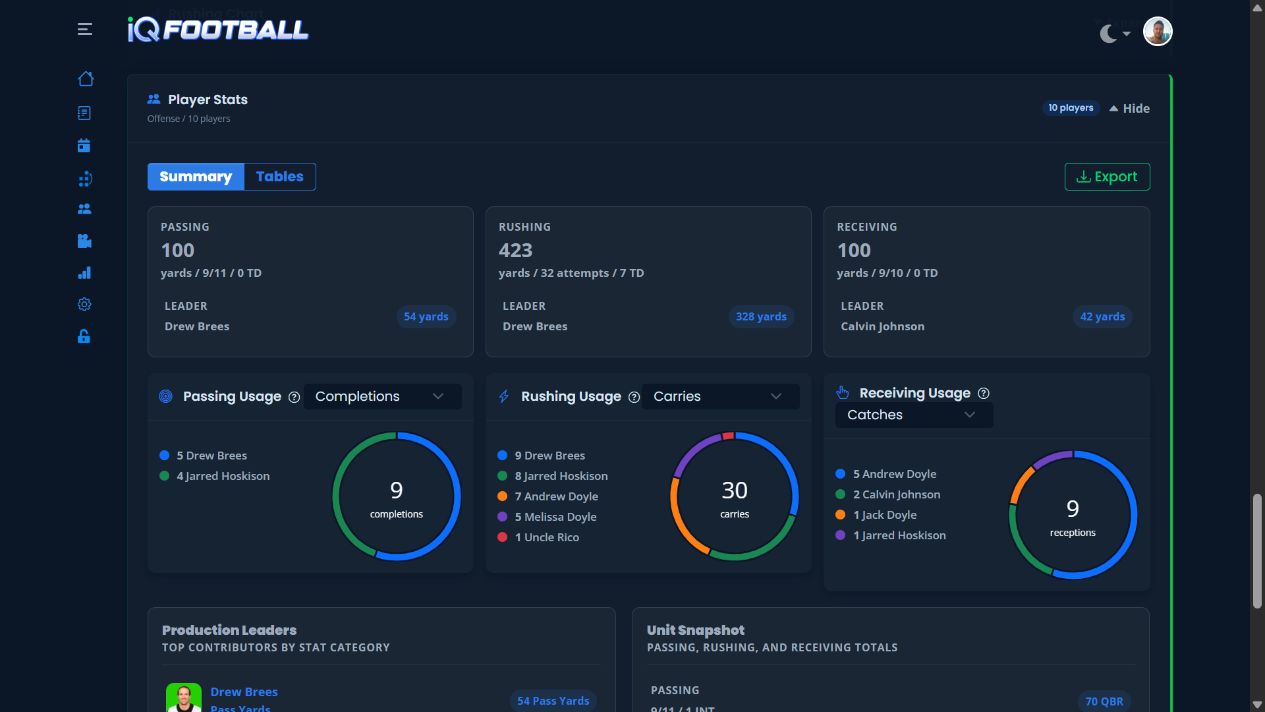The height and width of the screenshot is (712, 1265).
Task: Click the Passing Usage target icon
Action: click(166, 397)
